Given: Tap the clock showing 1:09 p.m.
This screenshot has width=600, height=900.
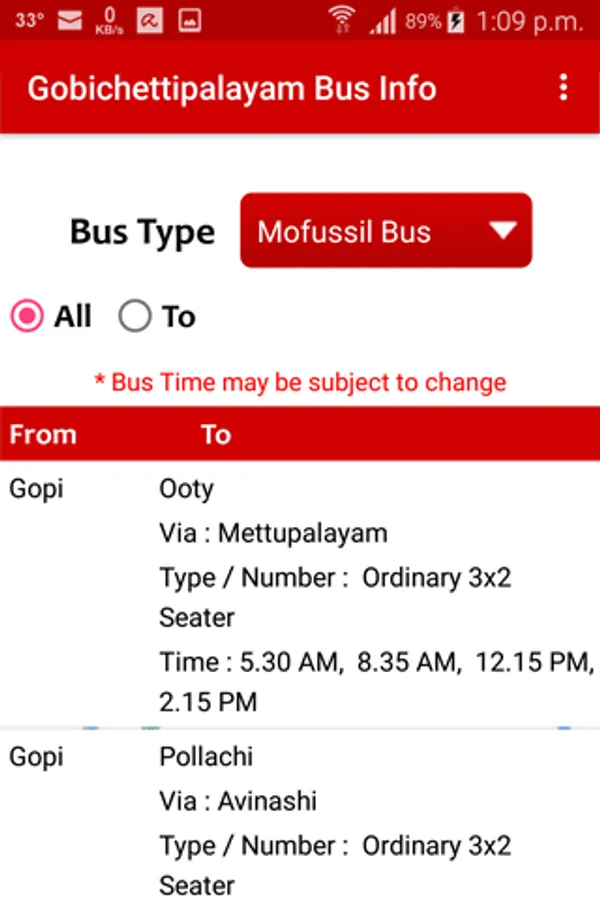Looking at the screenshot, I should 531,20.
